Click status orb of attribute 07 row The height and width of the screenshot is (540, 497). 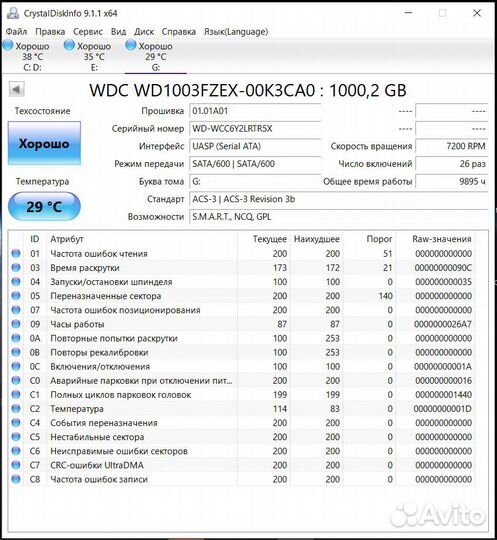16,310
